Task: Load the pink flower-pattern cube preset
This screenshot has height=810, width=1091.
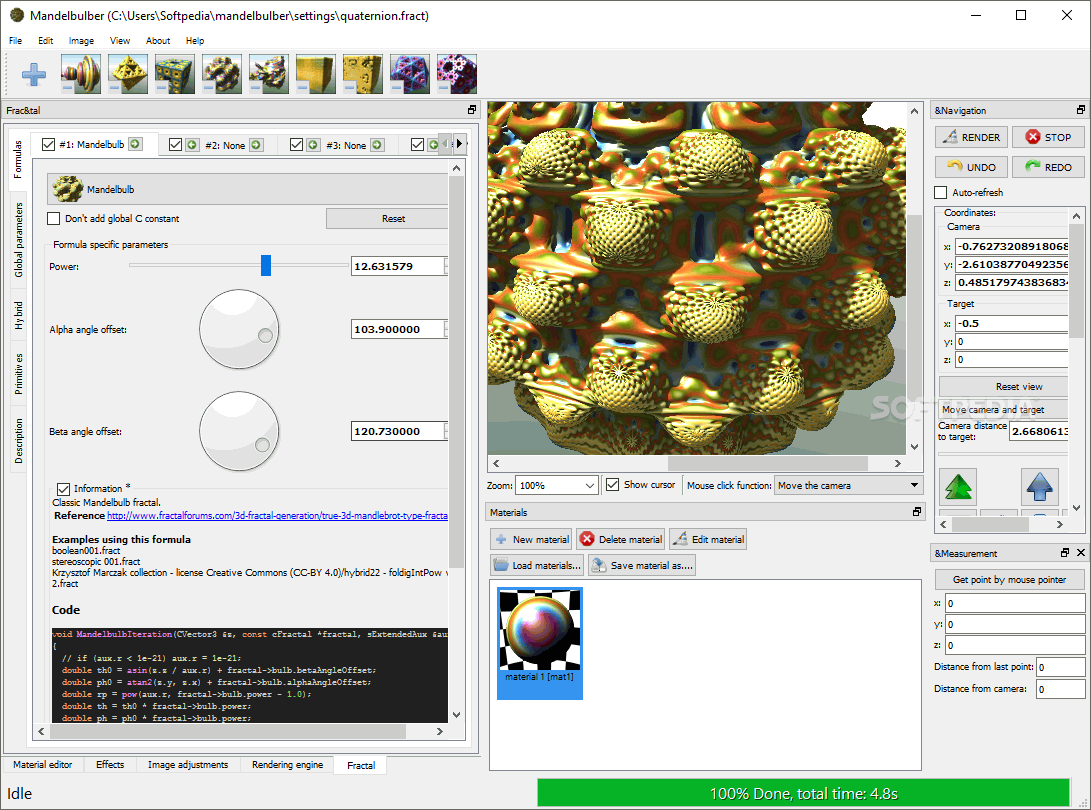Action: (456, 74)
